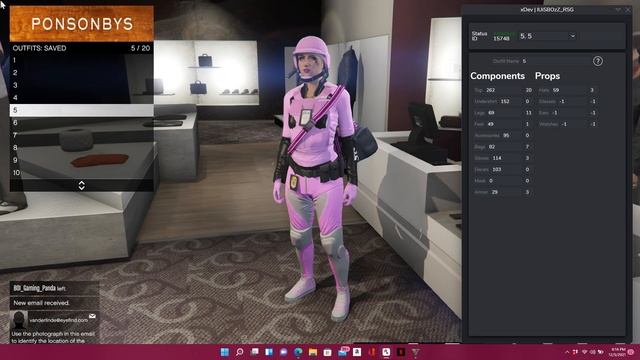The width and height of the screenshot is (640, 360).
Task: Click the dark red taskbar app icon
Action: [x=401, y=352]
